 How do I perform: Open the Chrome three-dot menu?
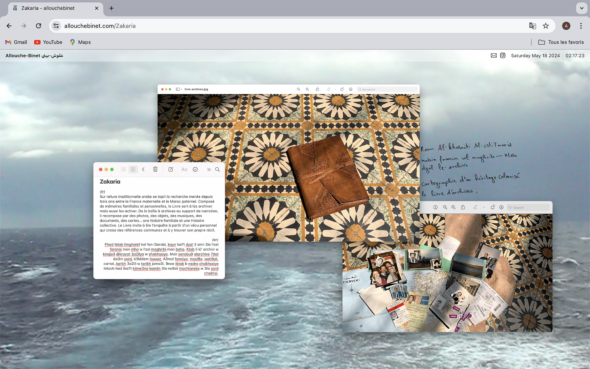pos(581,26)
